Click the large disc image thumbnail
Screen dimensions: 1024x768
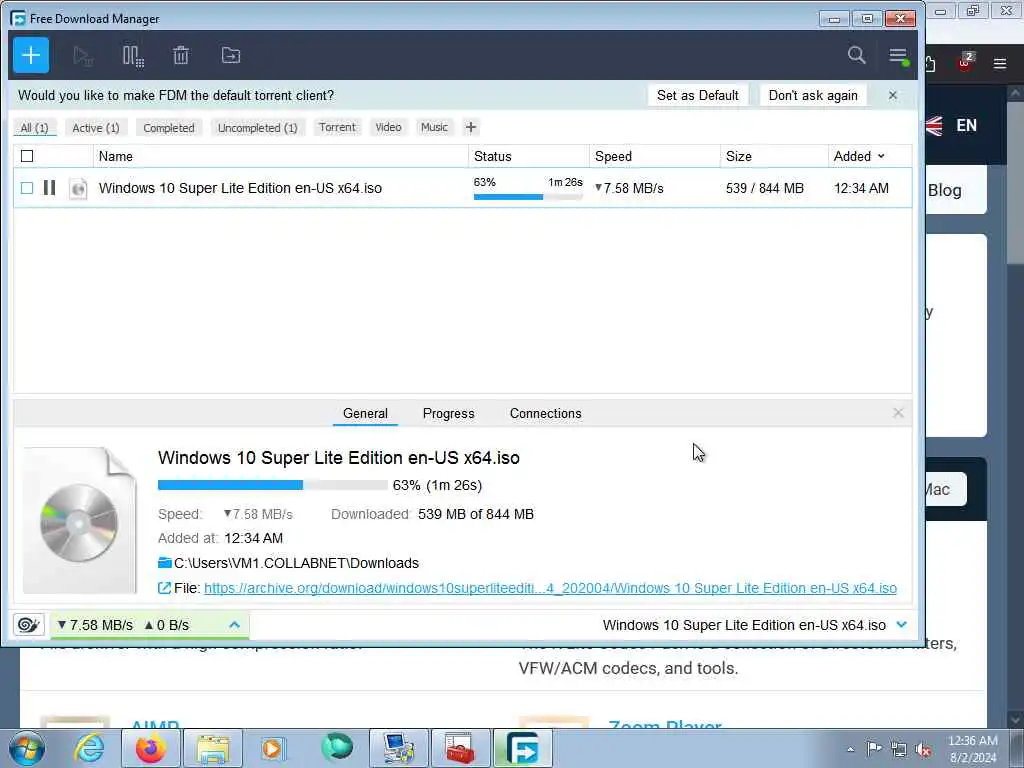tap(80, 521)
